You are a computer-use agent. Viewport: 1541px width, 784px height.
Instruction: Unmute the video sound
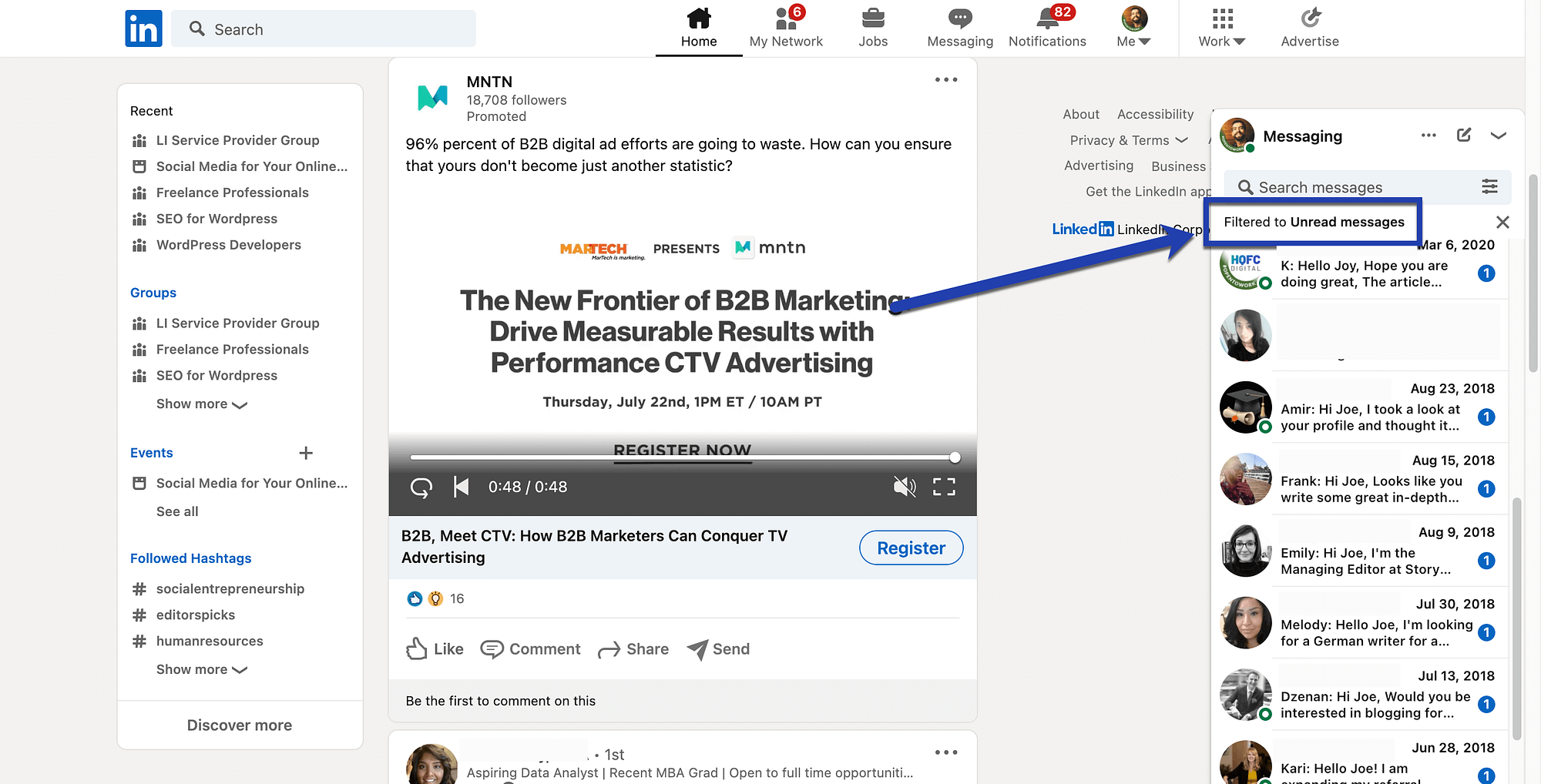click(x=905, y=487)
